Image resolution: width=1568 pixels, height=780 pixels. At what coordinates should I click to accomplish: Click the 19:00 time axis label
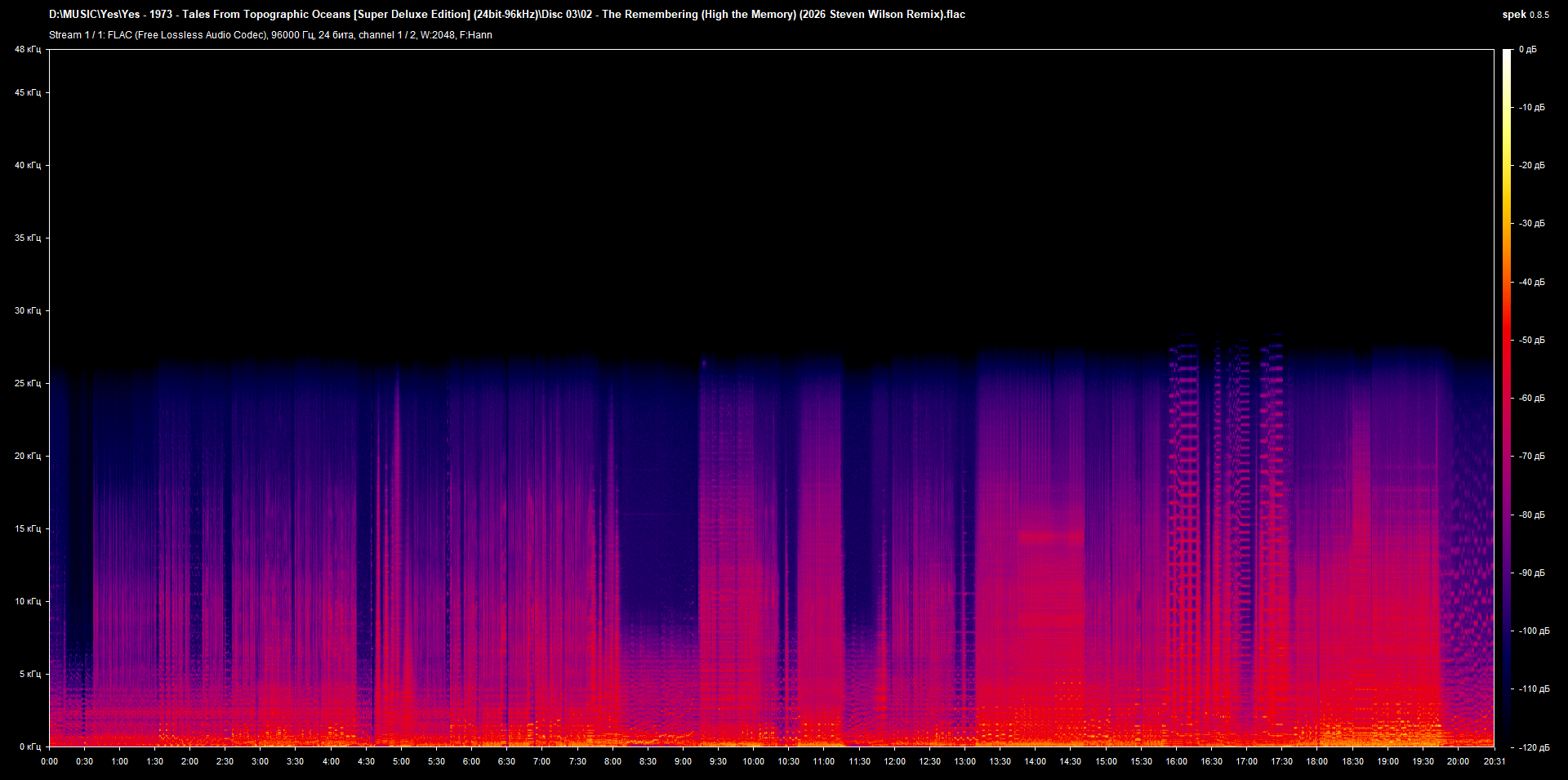1388,762
